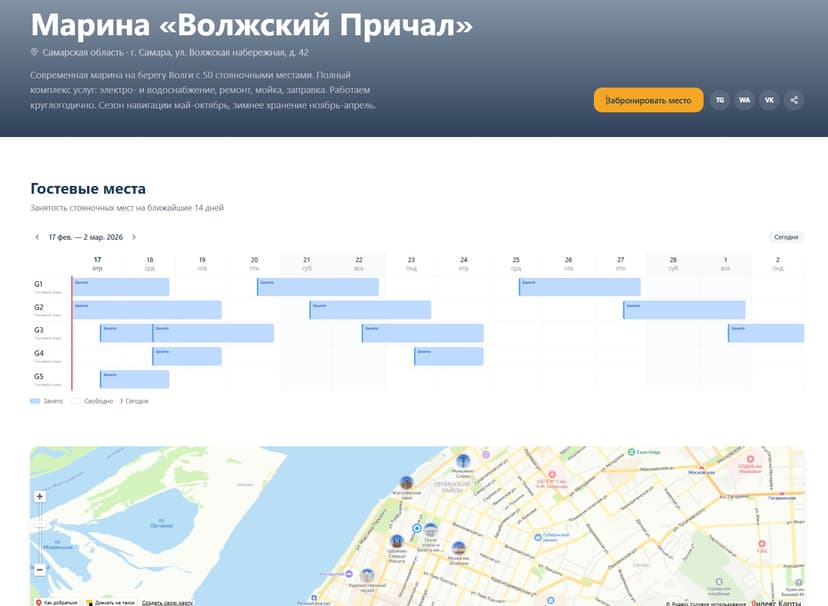Toggle the Занято legend item

click(52, 400)
